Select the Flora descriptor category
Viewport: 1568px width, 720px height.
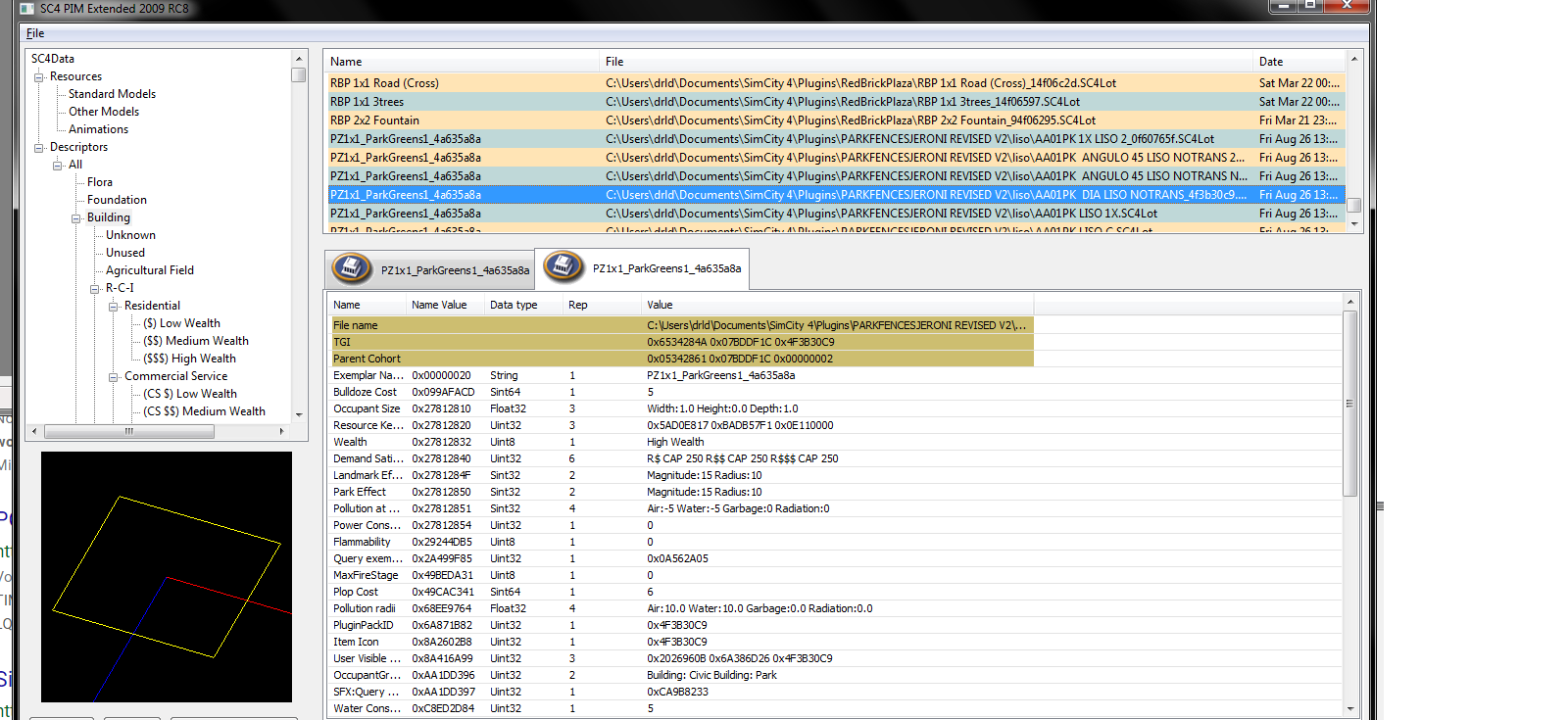click(100, 182)
